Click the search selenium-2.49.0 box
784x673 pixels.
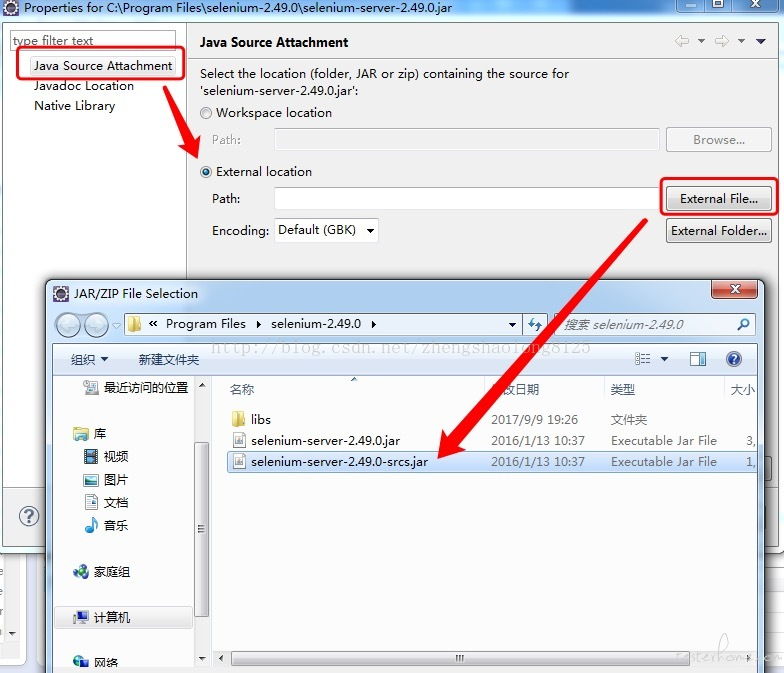pos(655,324)
